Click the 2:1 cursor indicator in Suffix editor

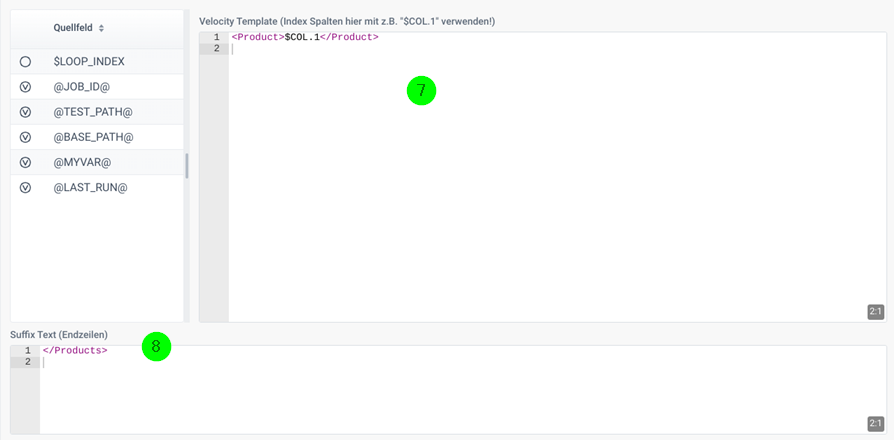876,423
